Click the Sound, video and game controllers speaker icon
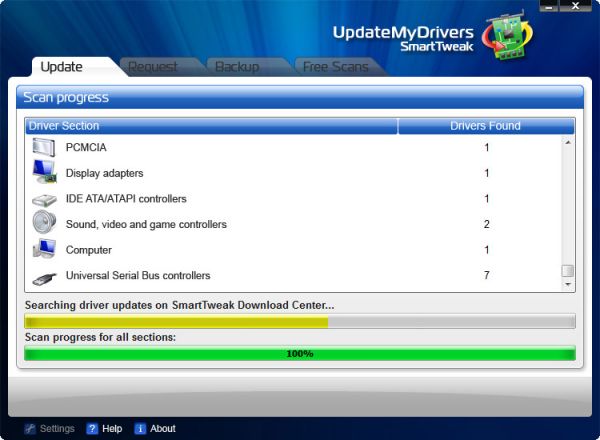The height and width of the screenshot is (440, 600). (44, 224)
